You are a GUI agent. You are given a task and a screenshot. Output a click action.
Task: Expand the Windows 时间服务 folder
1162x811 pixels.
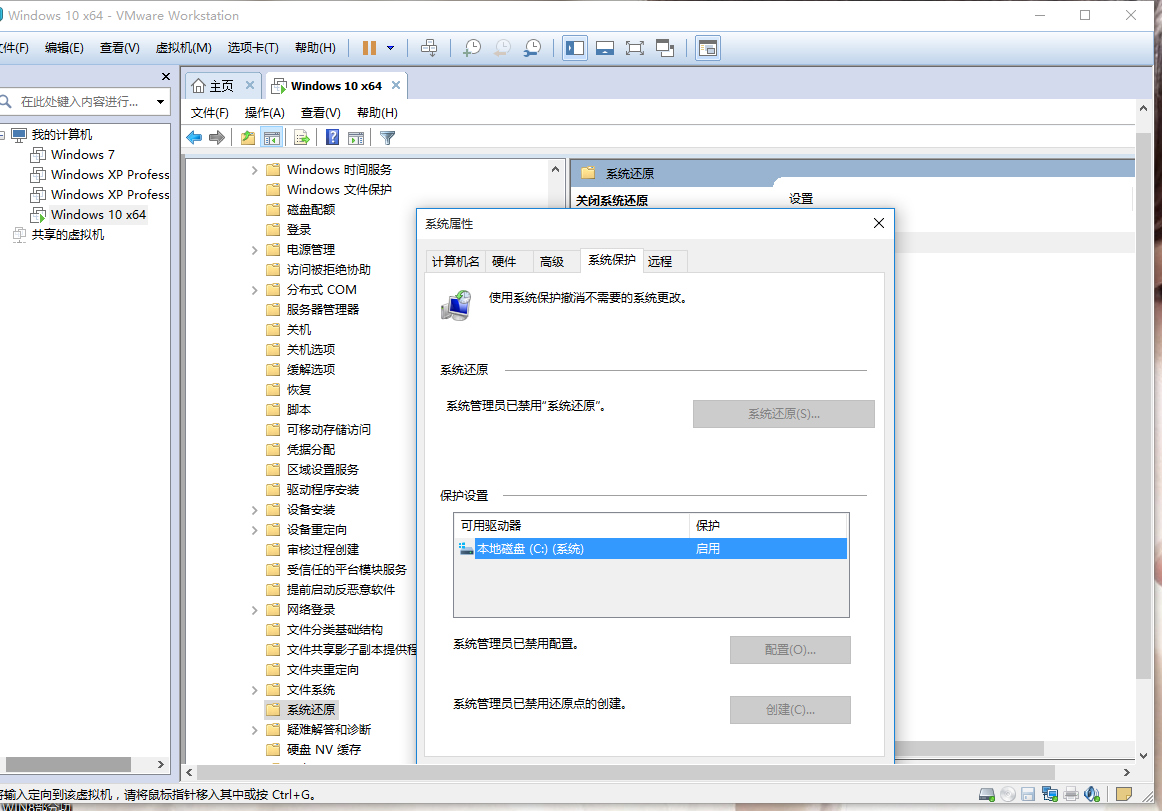254,170
